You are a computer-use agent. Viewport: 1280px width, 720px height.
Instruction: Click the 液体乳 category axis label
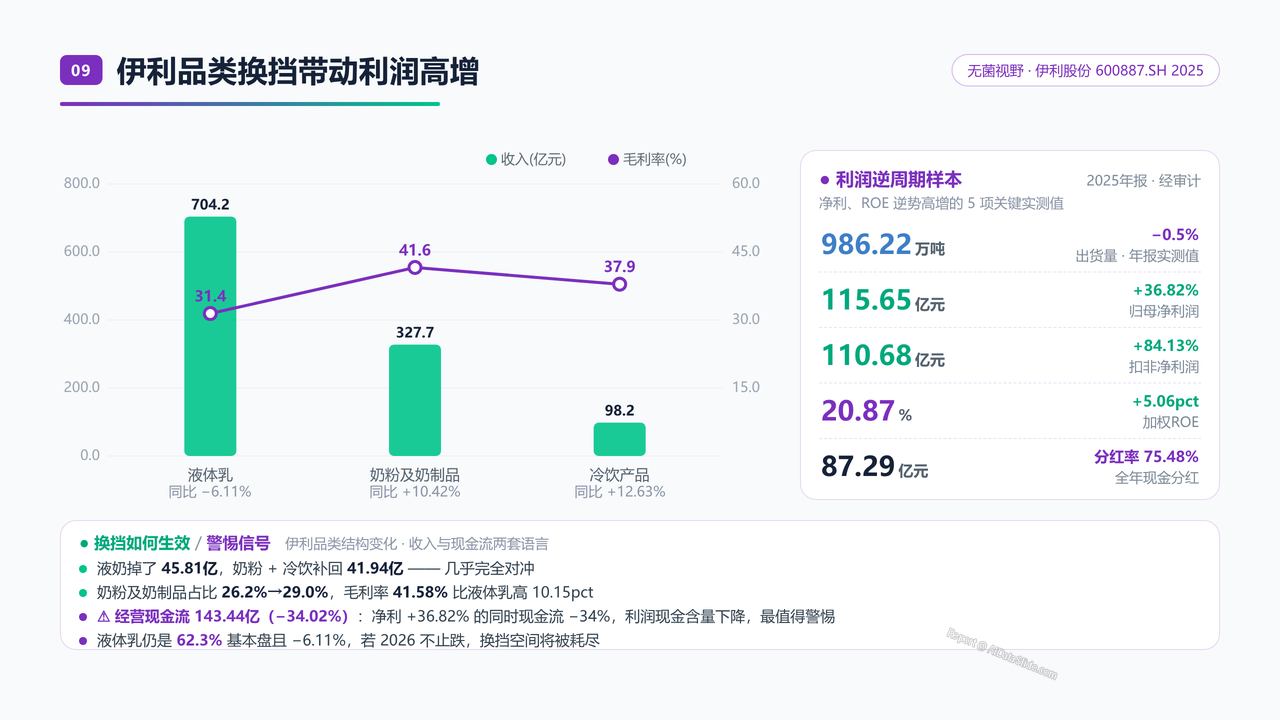[210, 474]
